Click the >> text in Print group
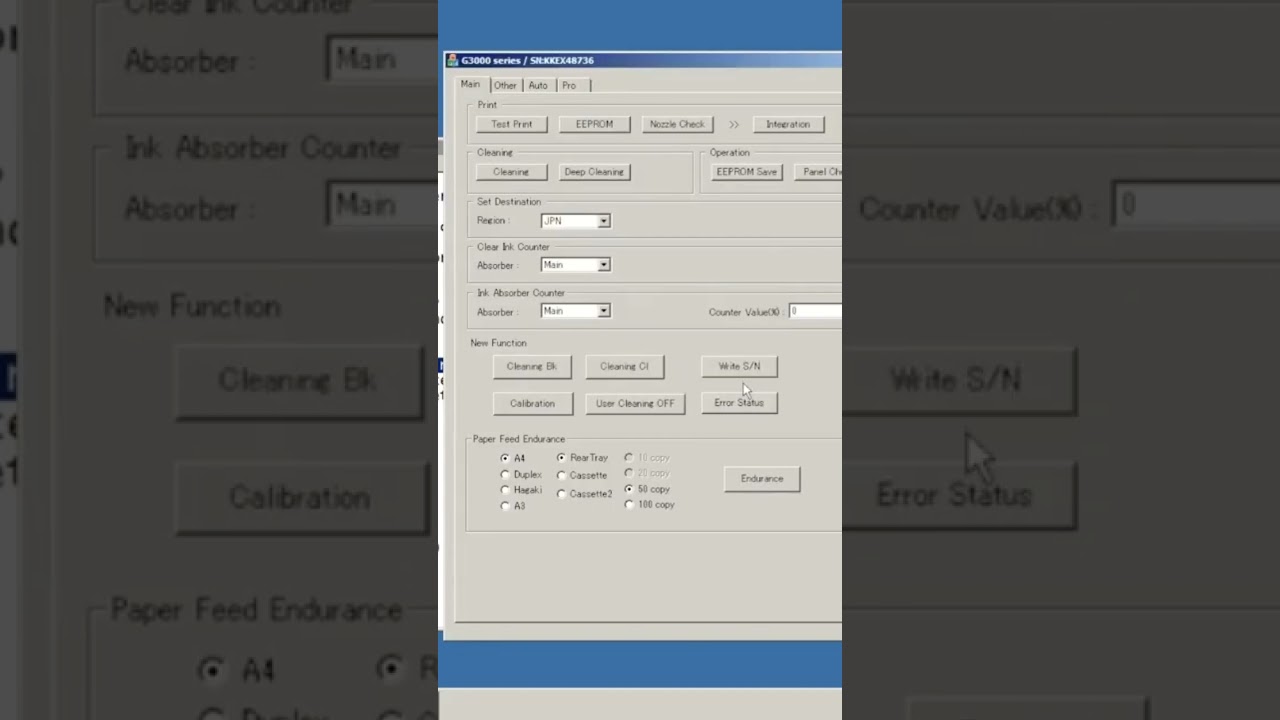 733,125
